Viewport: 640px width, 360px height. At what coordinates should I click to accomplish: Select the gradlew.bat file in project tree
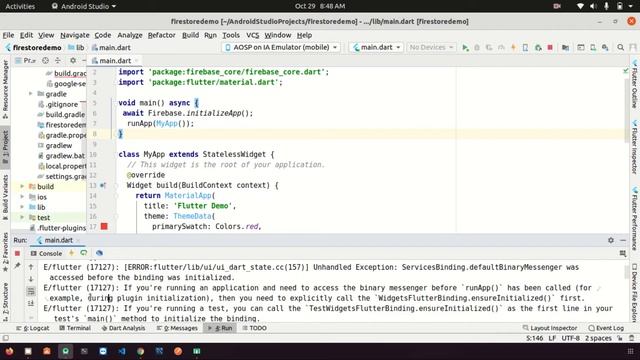tap(61, 156)
